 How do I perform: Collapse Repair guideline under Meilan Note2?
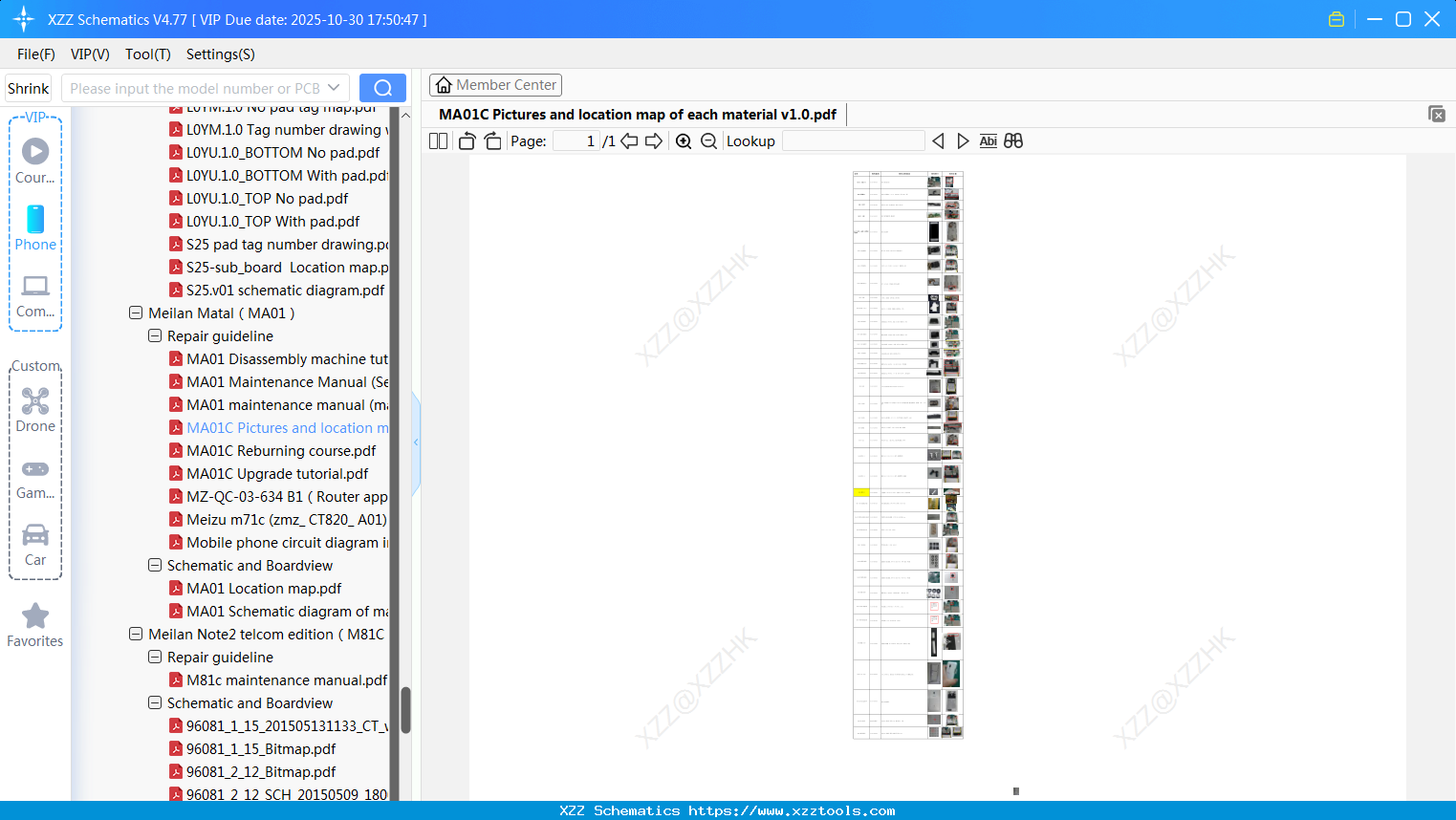pyautogui.click(x=155, y=658)
